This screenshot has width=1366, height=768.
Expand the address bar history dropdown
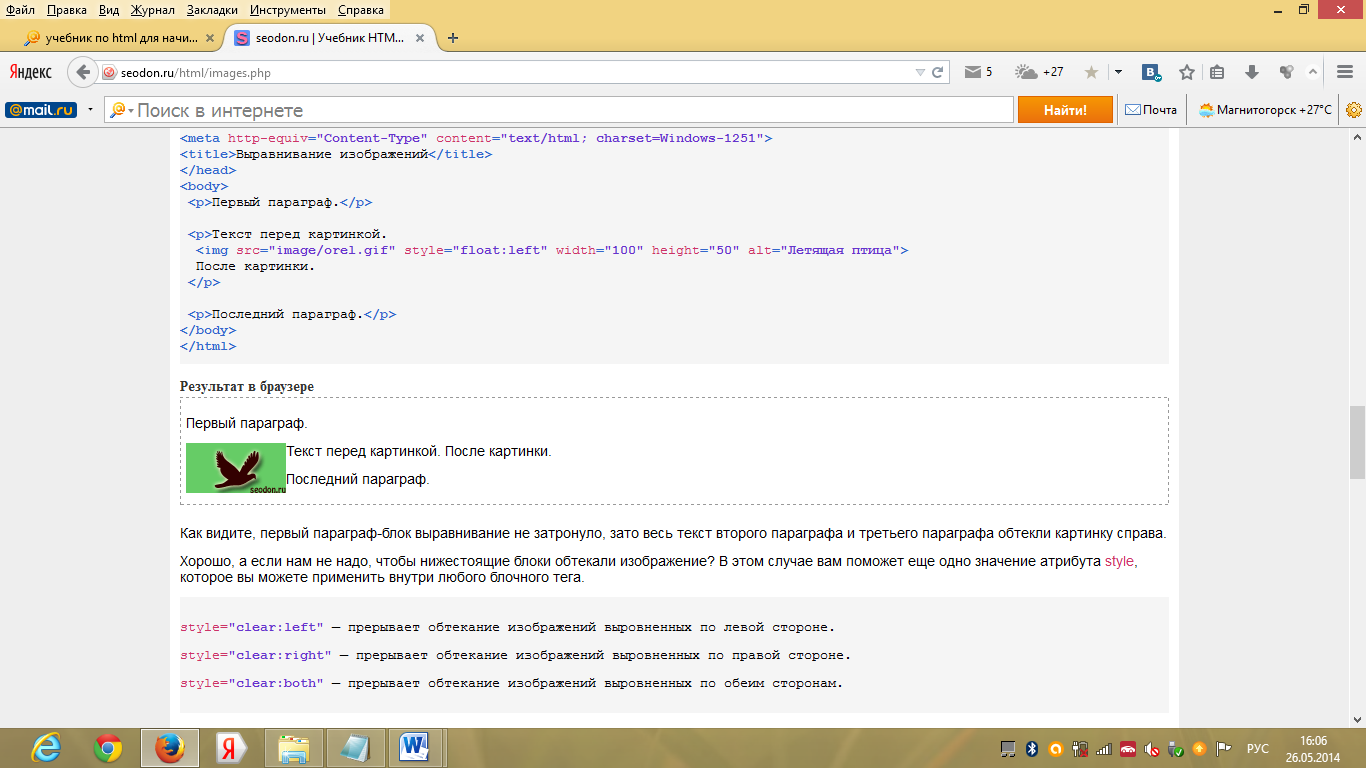point(920,72)
